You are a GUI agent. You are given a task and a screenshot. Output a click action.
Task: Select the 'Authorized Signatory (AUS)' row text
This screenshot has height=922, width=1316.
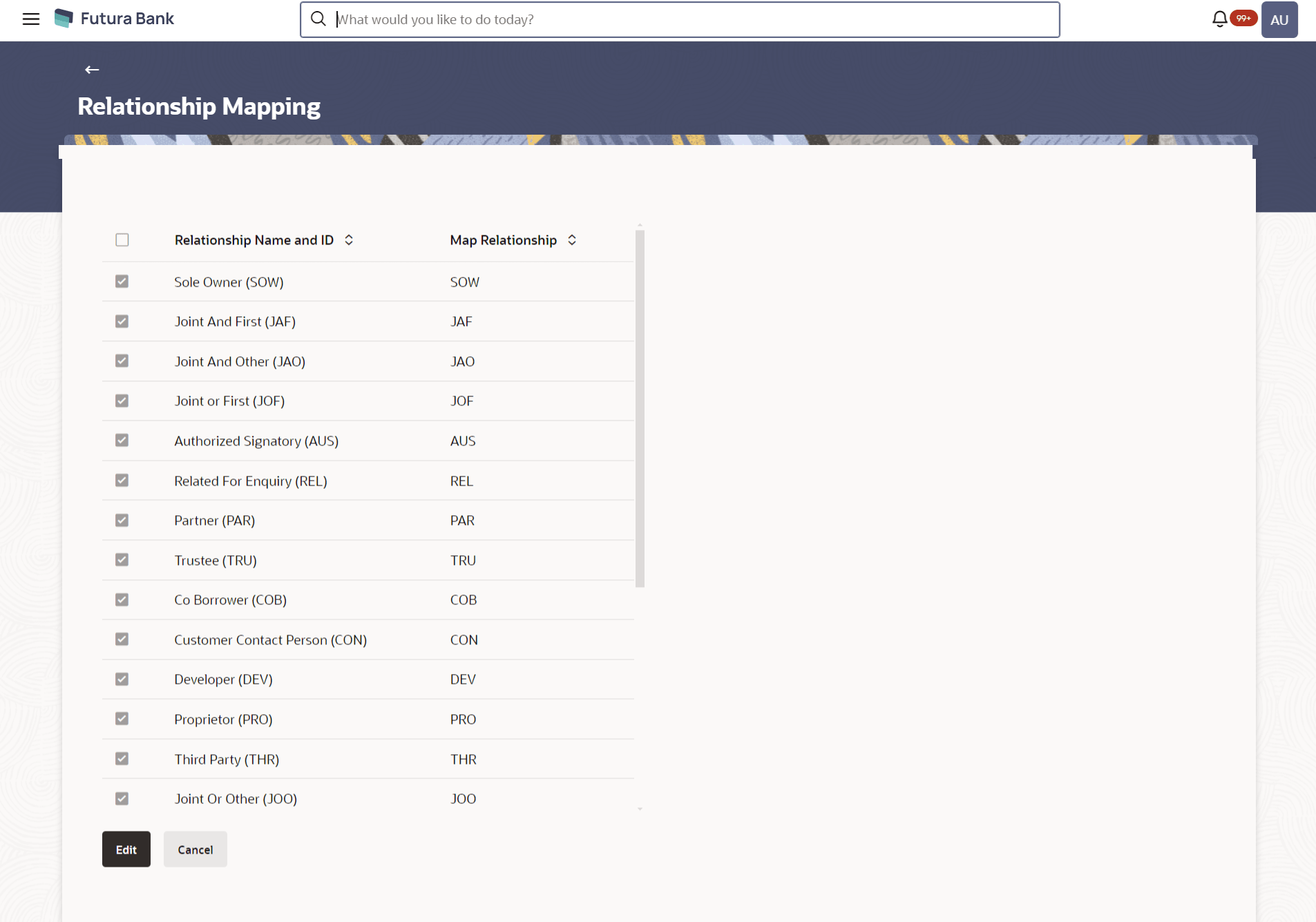[256, 441]
